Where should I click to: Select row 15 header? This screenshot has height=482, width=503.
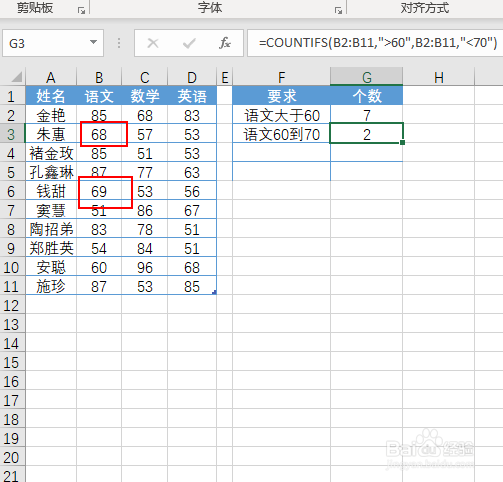(12, 362)
